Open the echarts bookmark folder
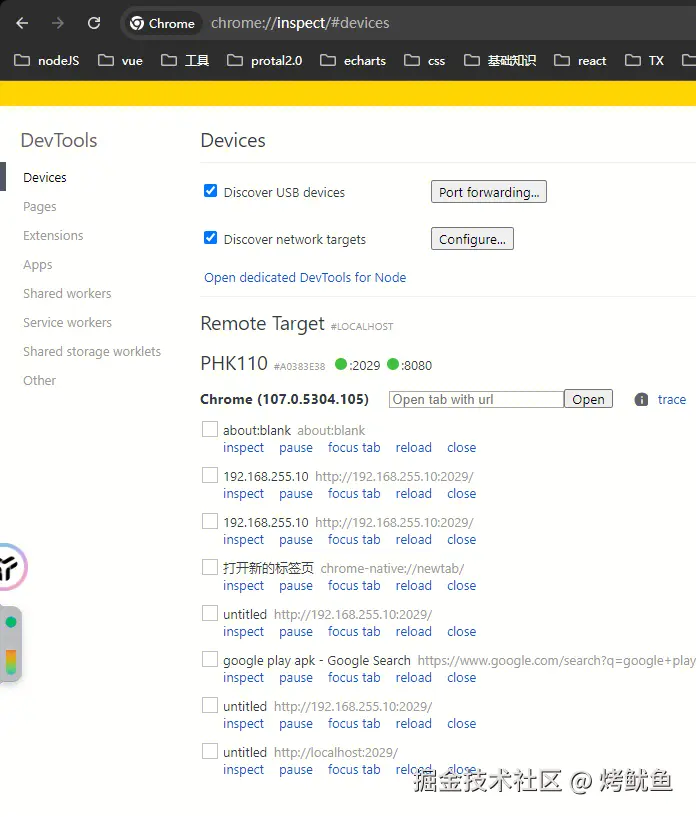 pyautogui.click(x=353, y=60)
